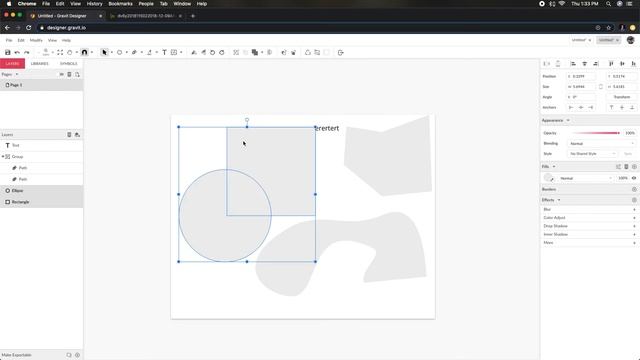Open the File menu in Gravit Designer

tap(9, 40)
